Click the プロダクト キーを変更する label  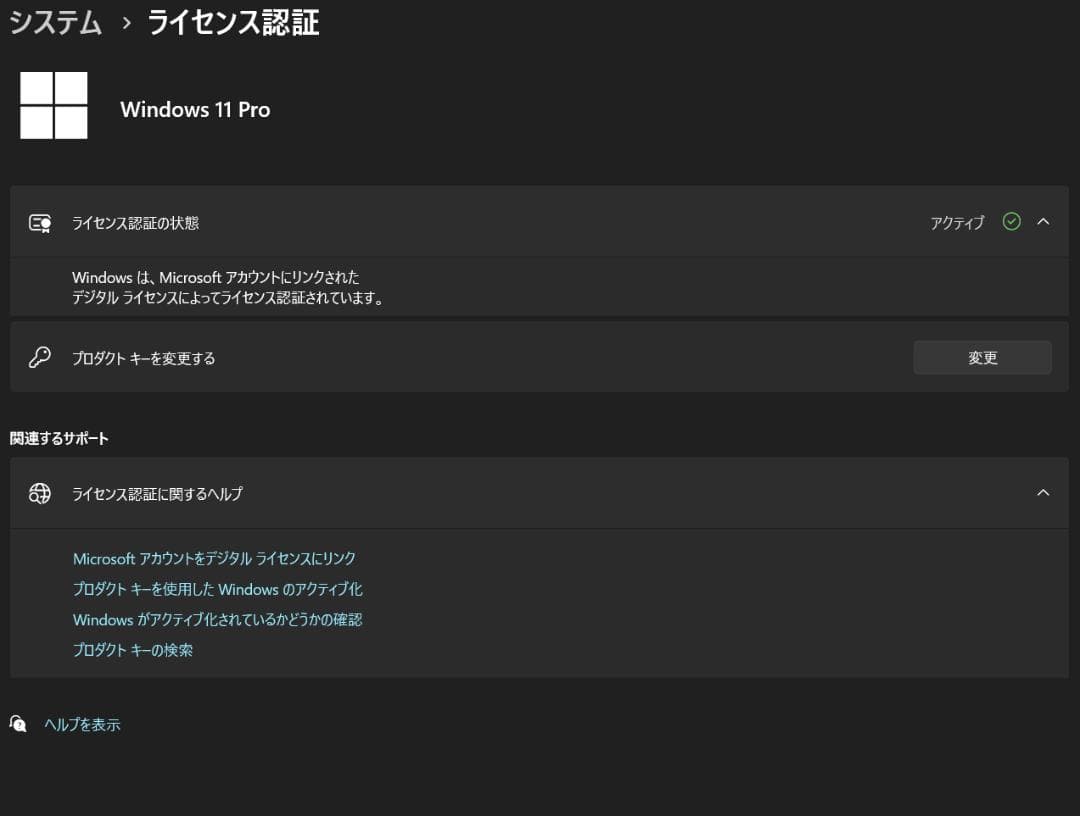[x=143, y=358]
